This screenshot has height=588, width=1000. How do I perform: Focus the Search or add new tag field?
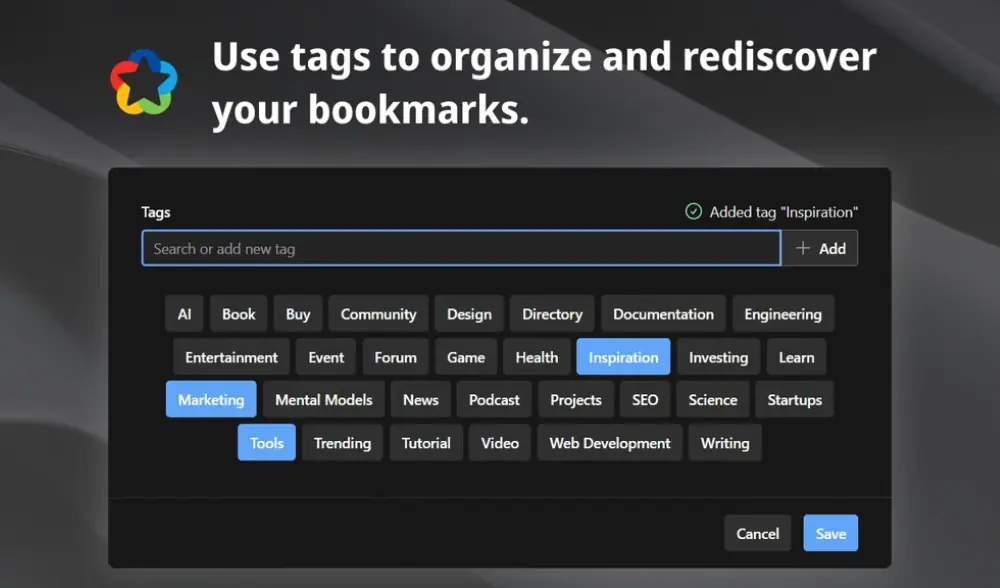(x=460, y=249)
